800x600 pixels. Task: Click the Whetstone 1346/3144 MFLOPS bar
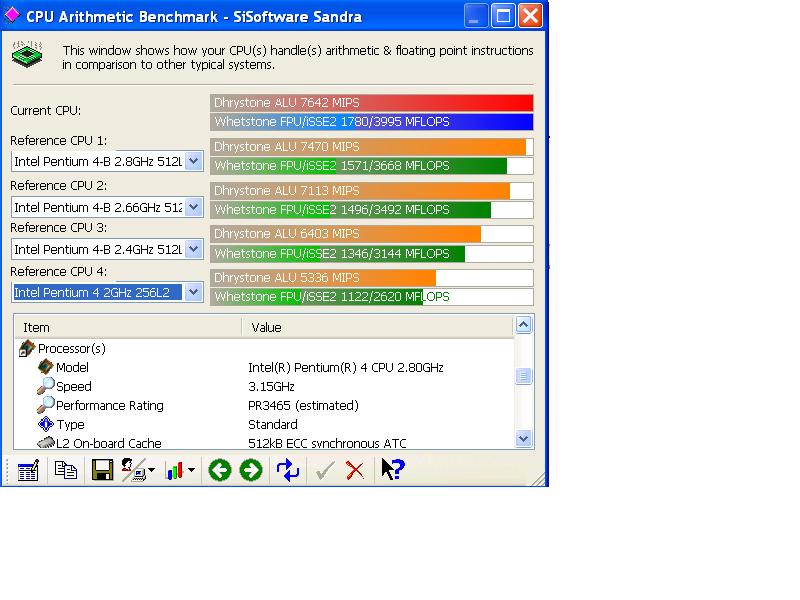[371, 254]
